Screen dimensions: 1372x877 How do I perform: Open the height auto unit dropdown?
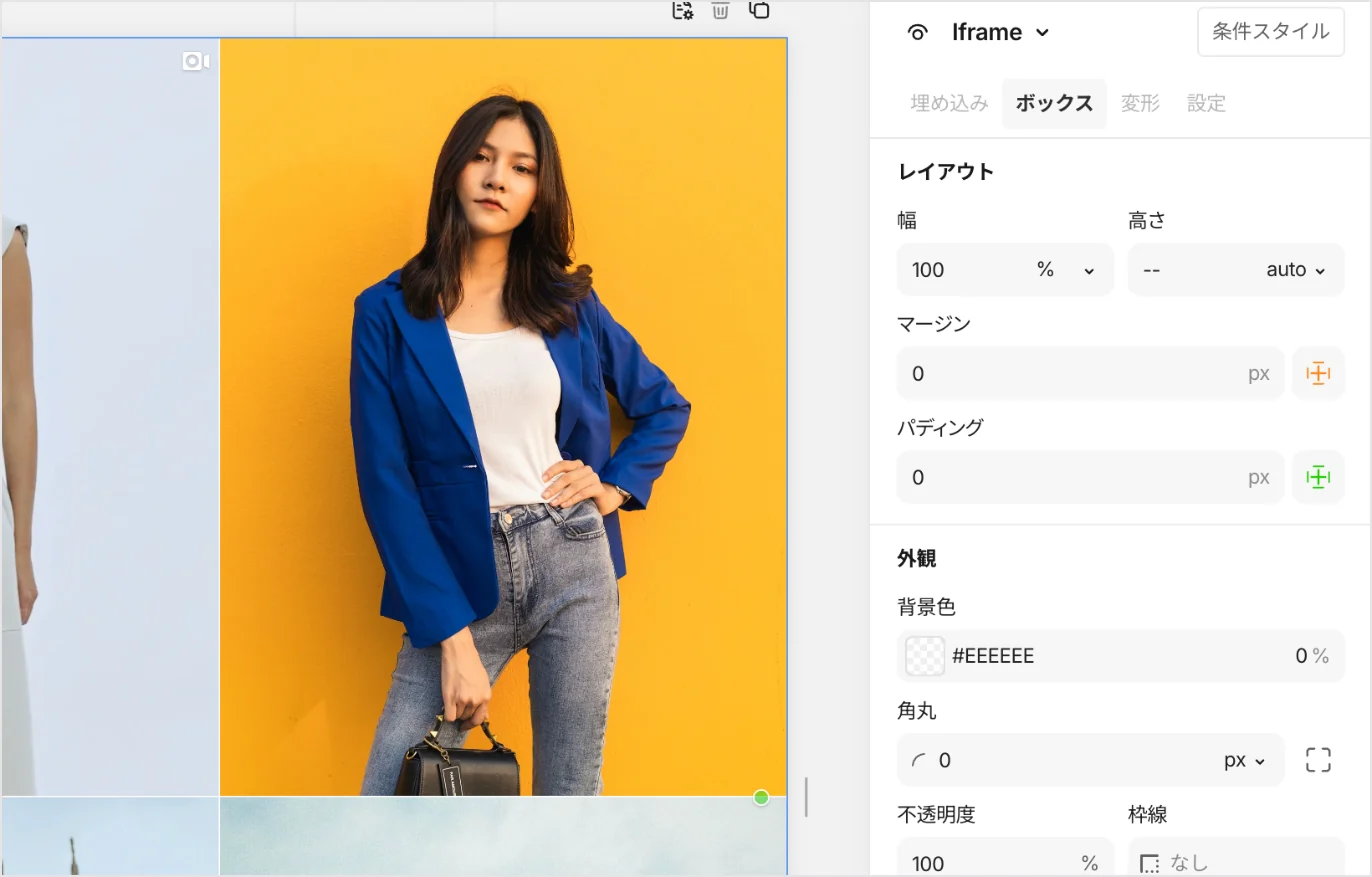1295,269
